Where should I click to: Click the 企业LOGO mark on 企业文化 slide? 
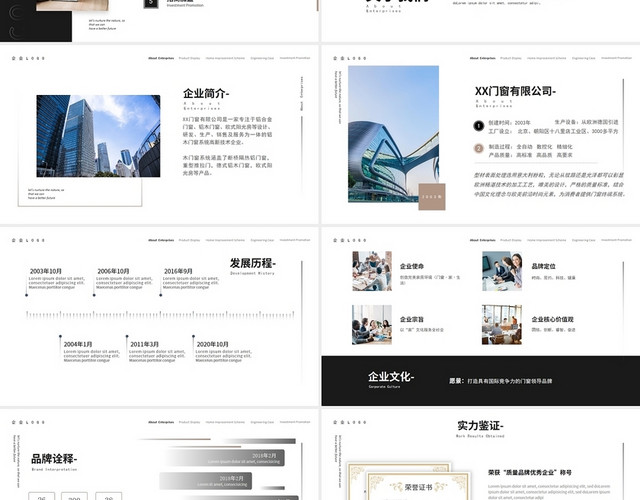click(x=350, y=240)
